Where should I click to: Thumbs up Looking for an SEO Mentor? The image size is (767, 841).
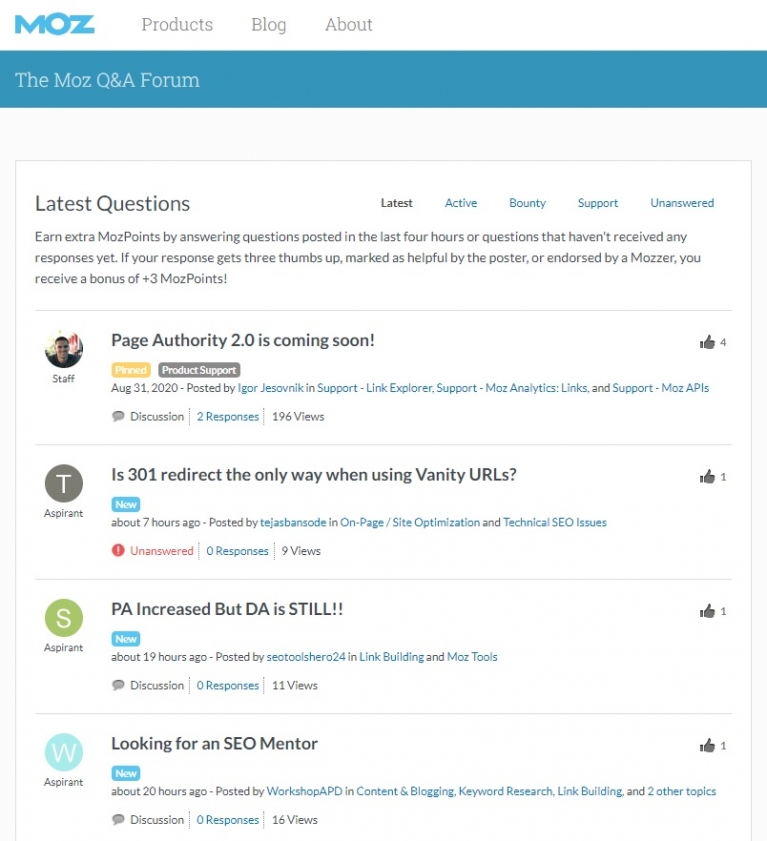point(708,745)
